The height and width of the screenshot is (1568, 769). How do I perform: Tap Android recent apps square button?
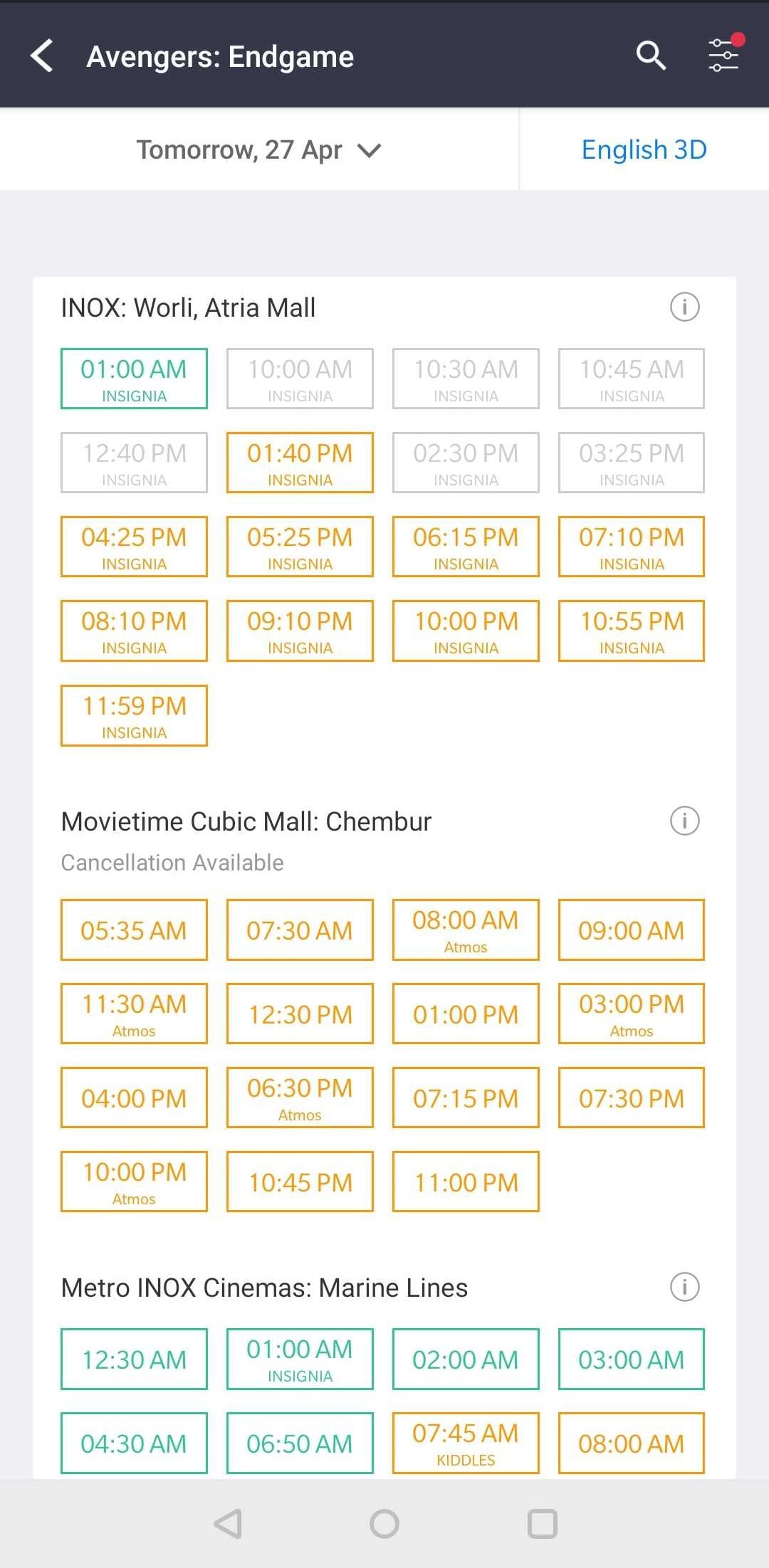click(542, 1524)
